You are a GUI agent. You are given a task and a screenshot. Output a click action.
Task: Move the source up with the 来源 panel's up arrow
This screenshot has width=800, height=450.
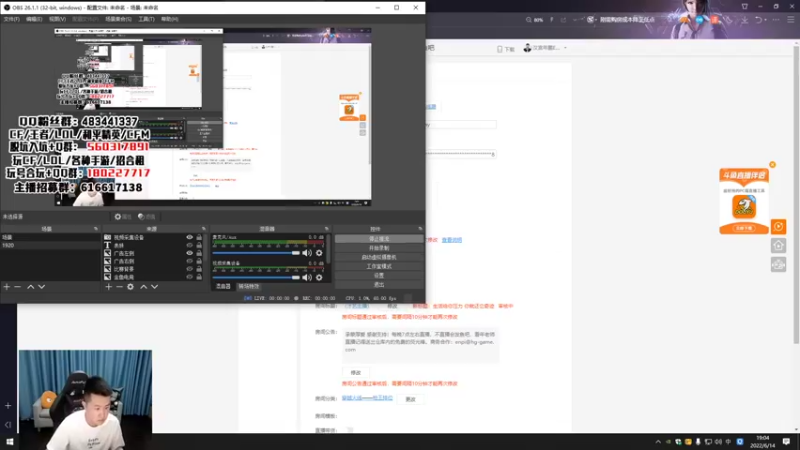pos(143,287)
